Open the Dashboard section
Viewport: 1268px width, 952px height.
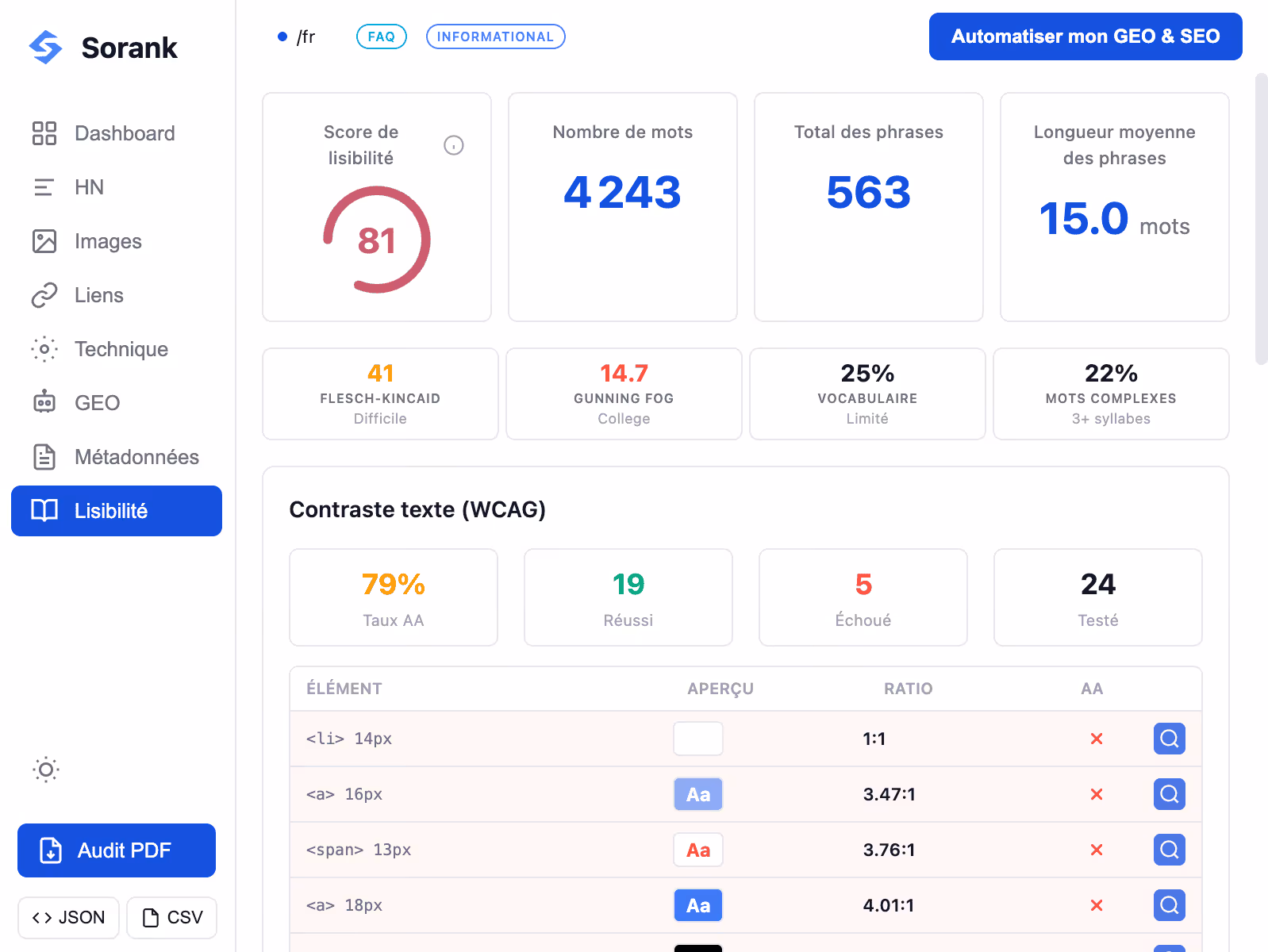click(117, 133)
